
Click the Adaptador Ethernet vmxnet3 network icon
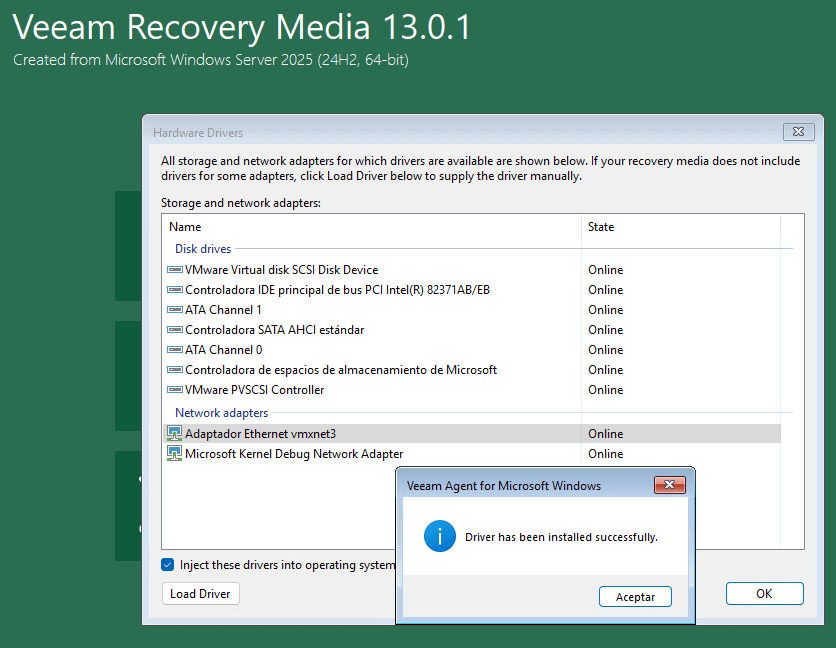(174, 434)
